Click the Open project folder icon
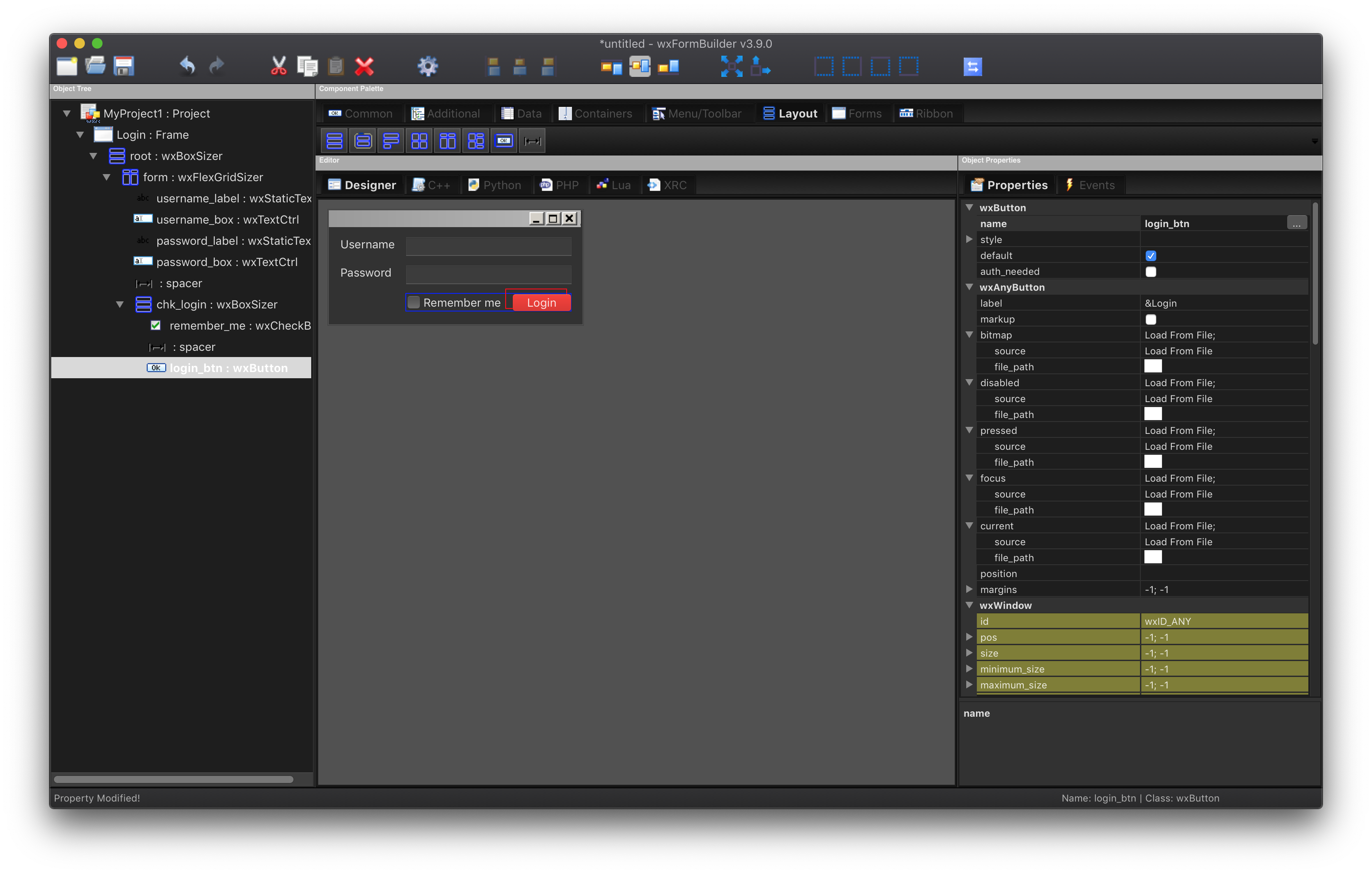 (x=95, y=66)
